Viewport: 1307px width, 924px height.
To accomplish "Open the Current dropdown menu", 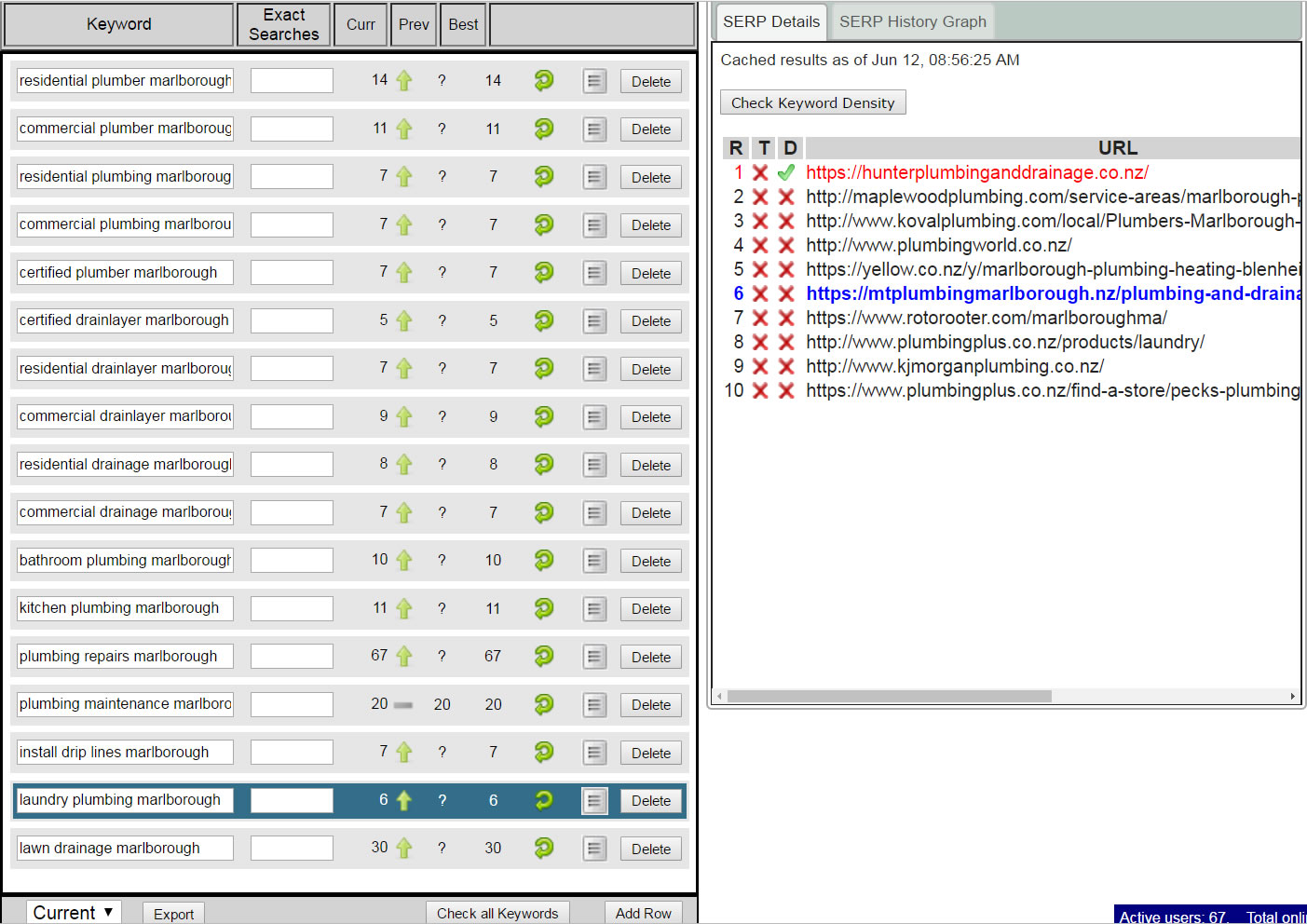I will pos(74,913).
